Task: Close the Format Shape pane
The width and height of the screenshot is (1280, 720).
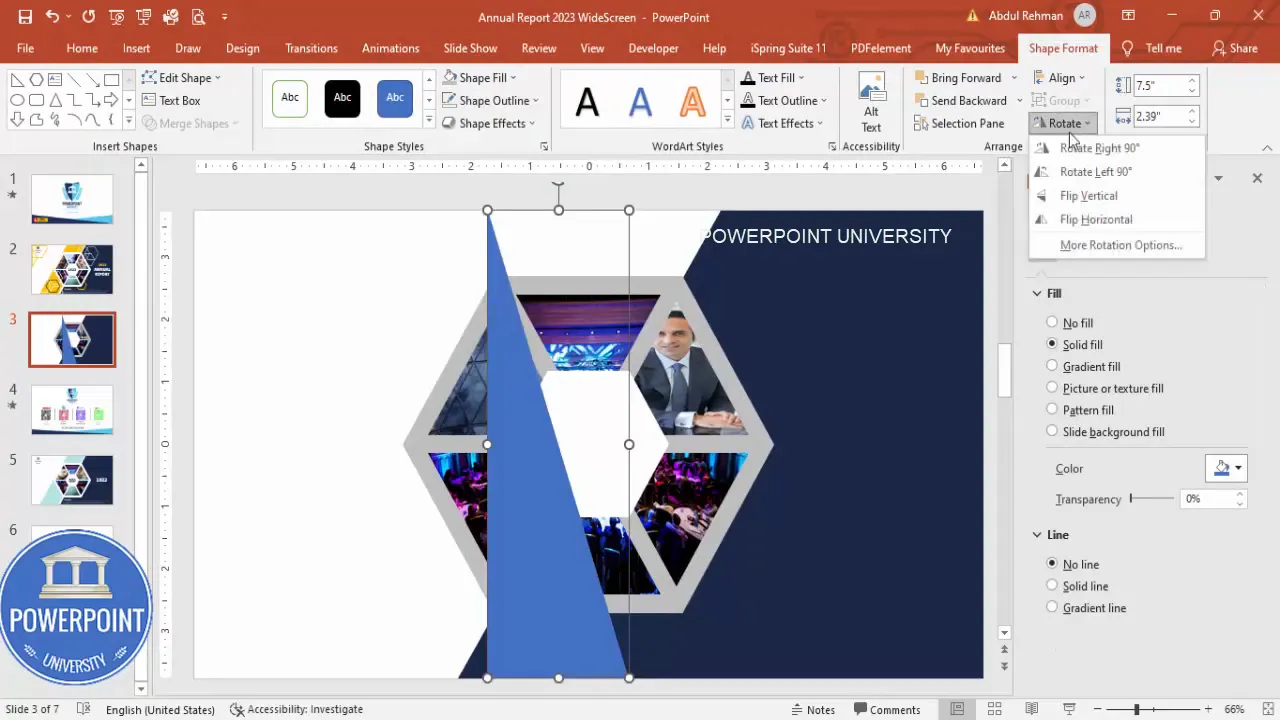Action: pyautogui.click(x=1257, y=178)
